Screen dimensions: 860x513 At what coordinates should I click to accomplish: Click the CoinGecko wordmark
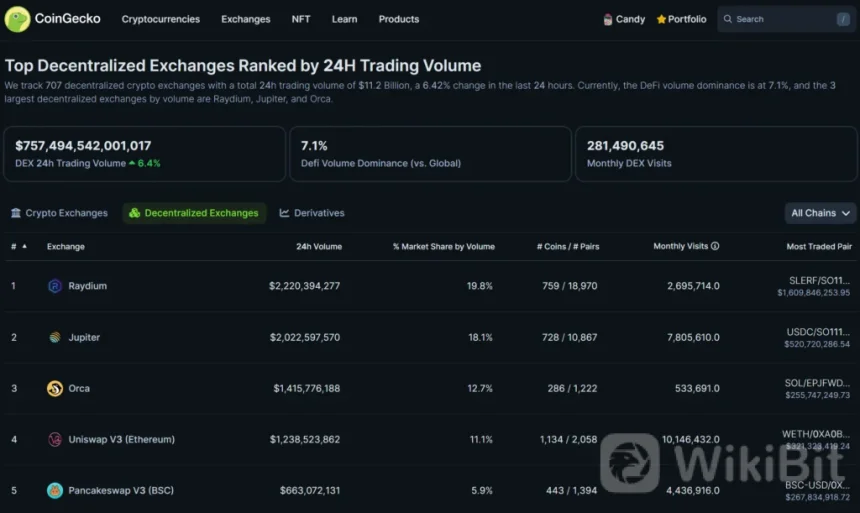click(x=67, y=19)
